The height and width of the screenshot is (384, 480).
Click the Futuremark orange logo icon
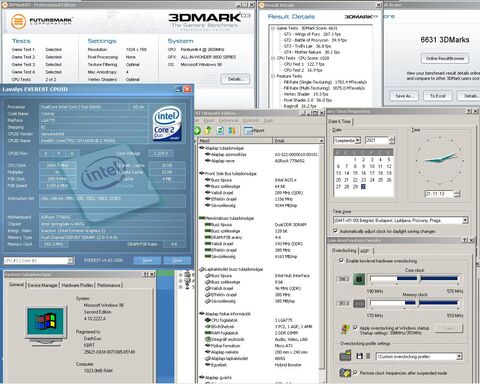tap(18, 22)
